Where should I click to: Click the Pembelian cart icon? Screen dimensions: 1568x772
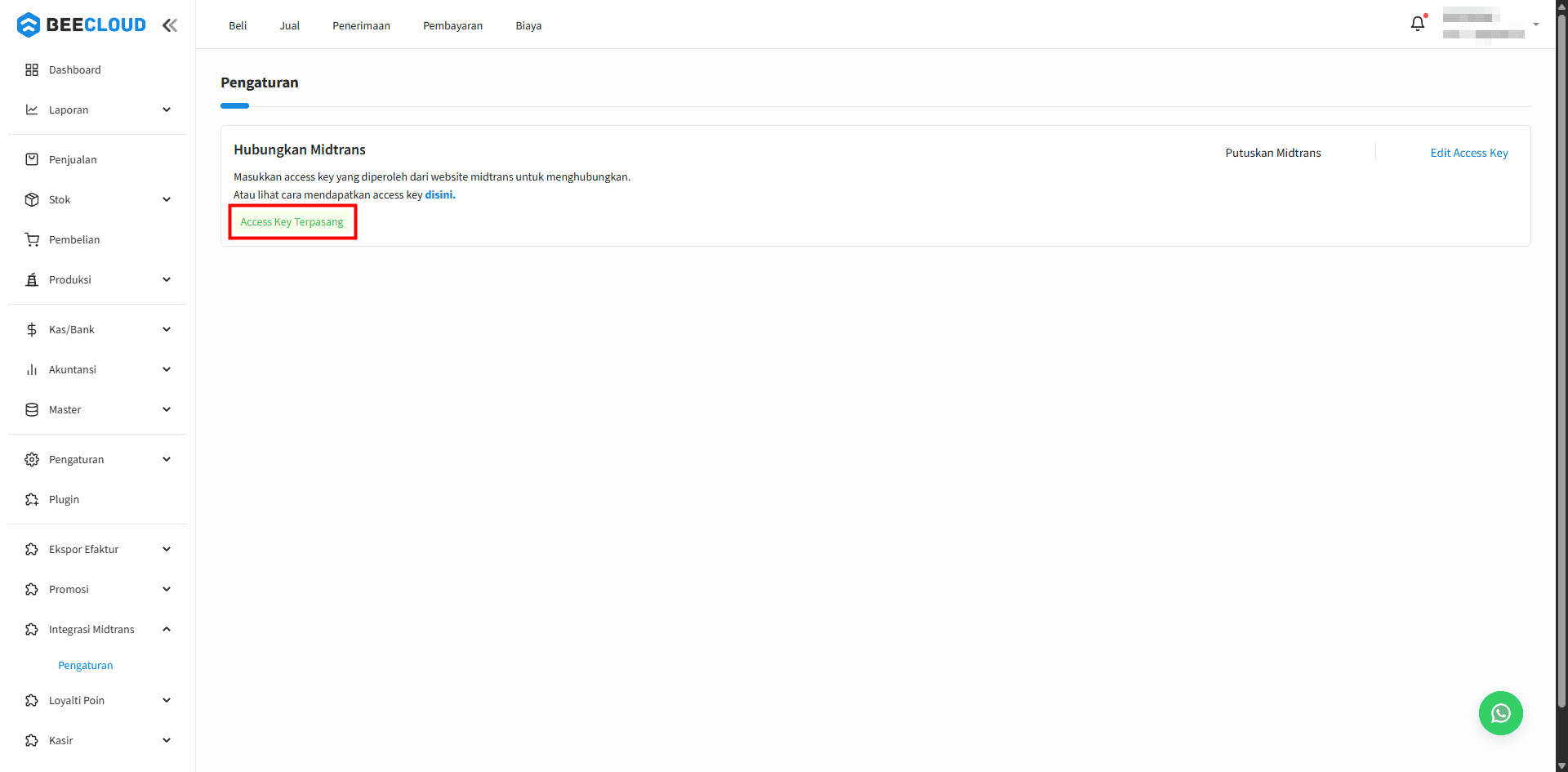(x=32, y=240)
